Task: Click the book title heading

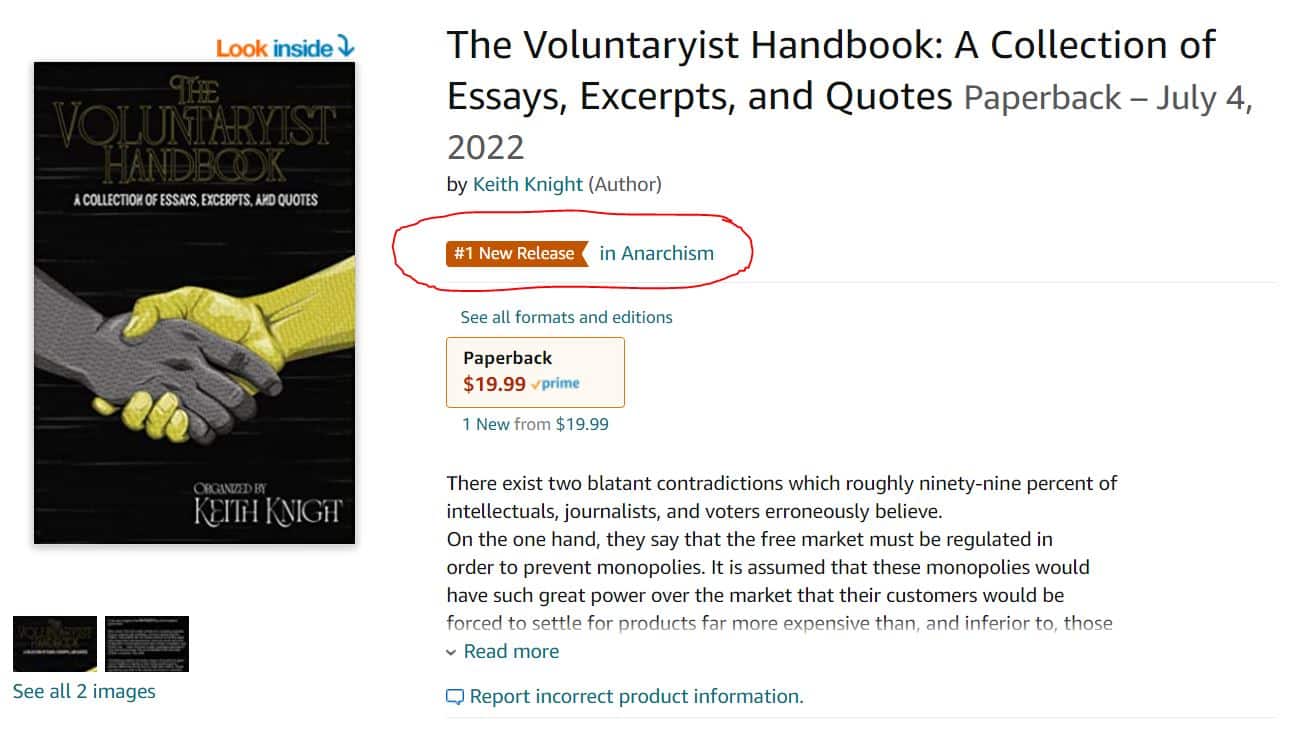Action: pos(830,70)
